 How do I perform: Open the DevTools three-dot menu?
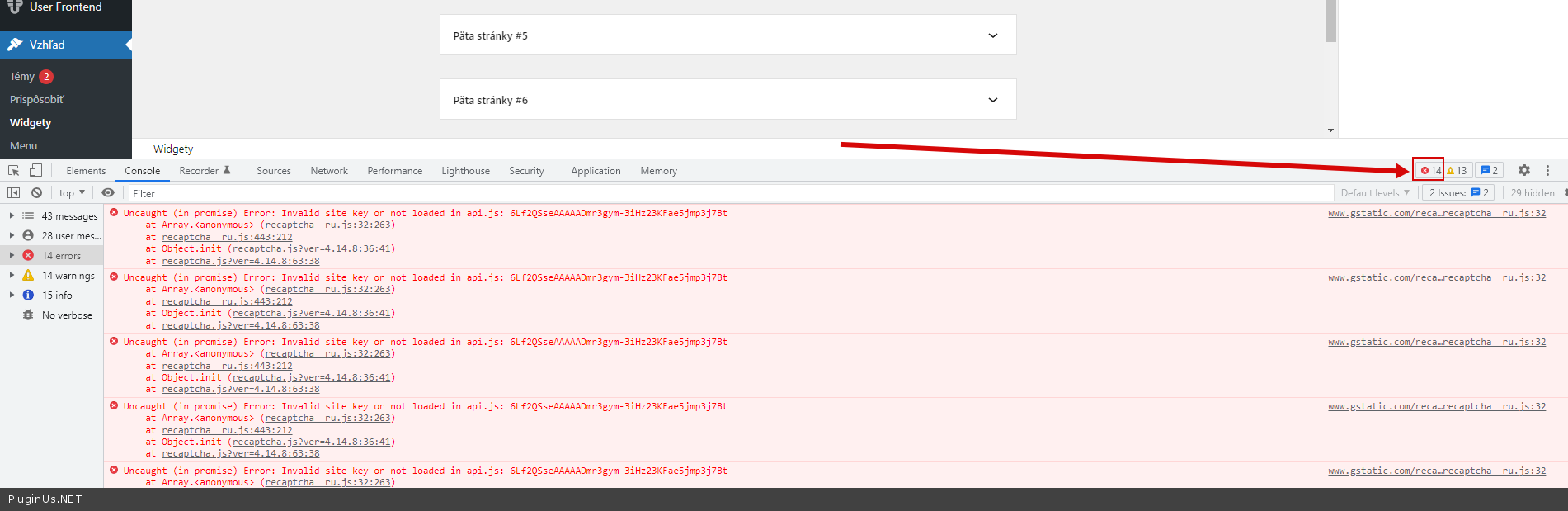click(1547, 170)
